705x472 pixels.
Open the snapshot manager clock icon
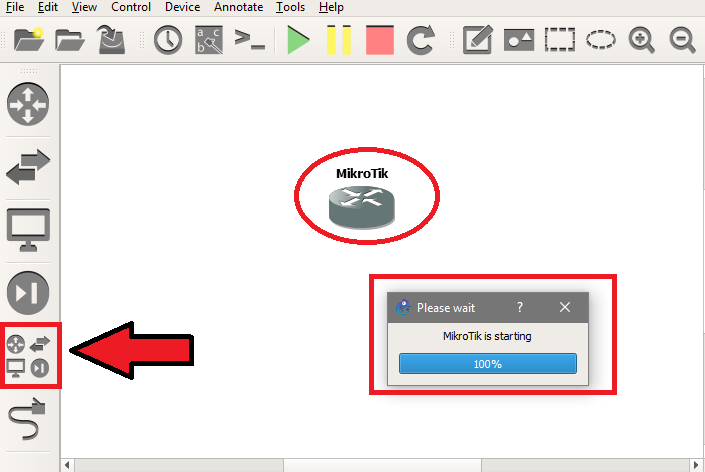168,40
